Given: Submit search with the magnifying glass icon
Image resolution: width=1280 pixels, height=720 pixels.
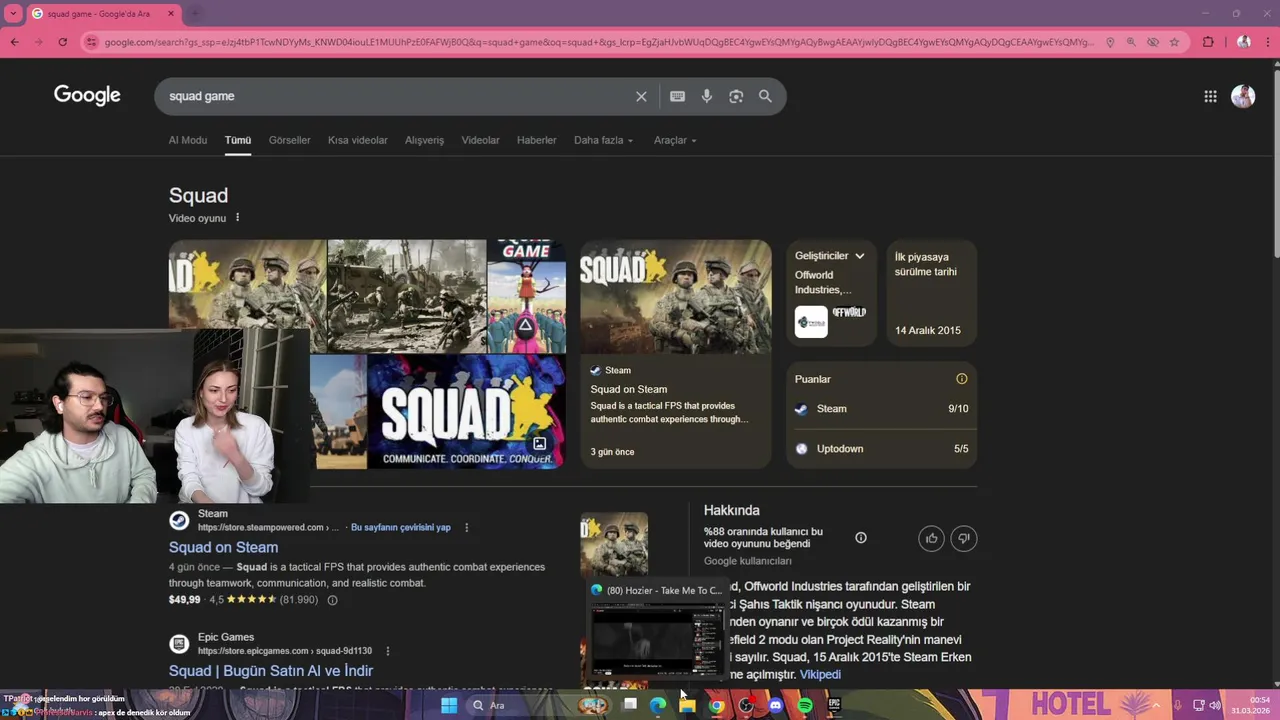Looking at the screenshot, I should (x=765, y=96).
